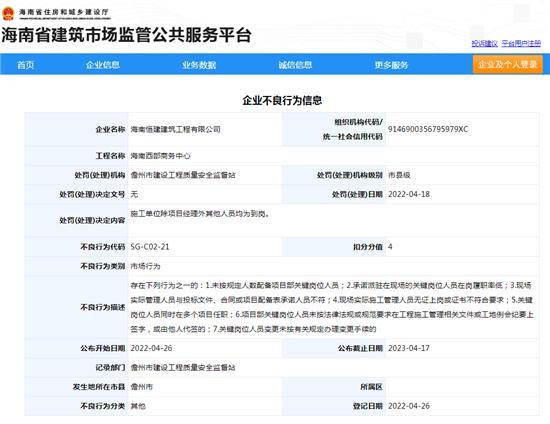Click the 工程名称 label

110,156
